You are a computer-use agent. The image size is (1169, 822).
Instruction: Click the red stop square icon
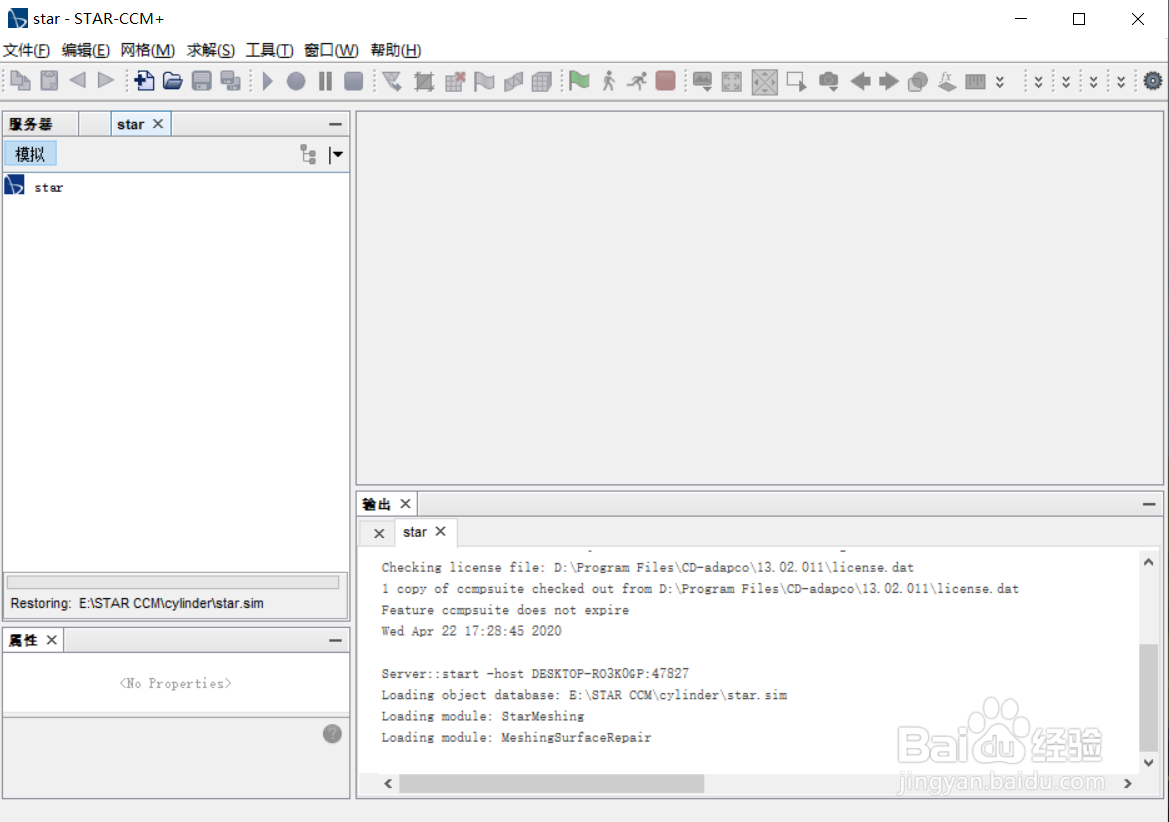[x=666, y=80]
